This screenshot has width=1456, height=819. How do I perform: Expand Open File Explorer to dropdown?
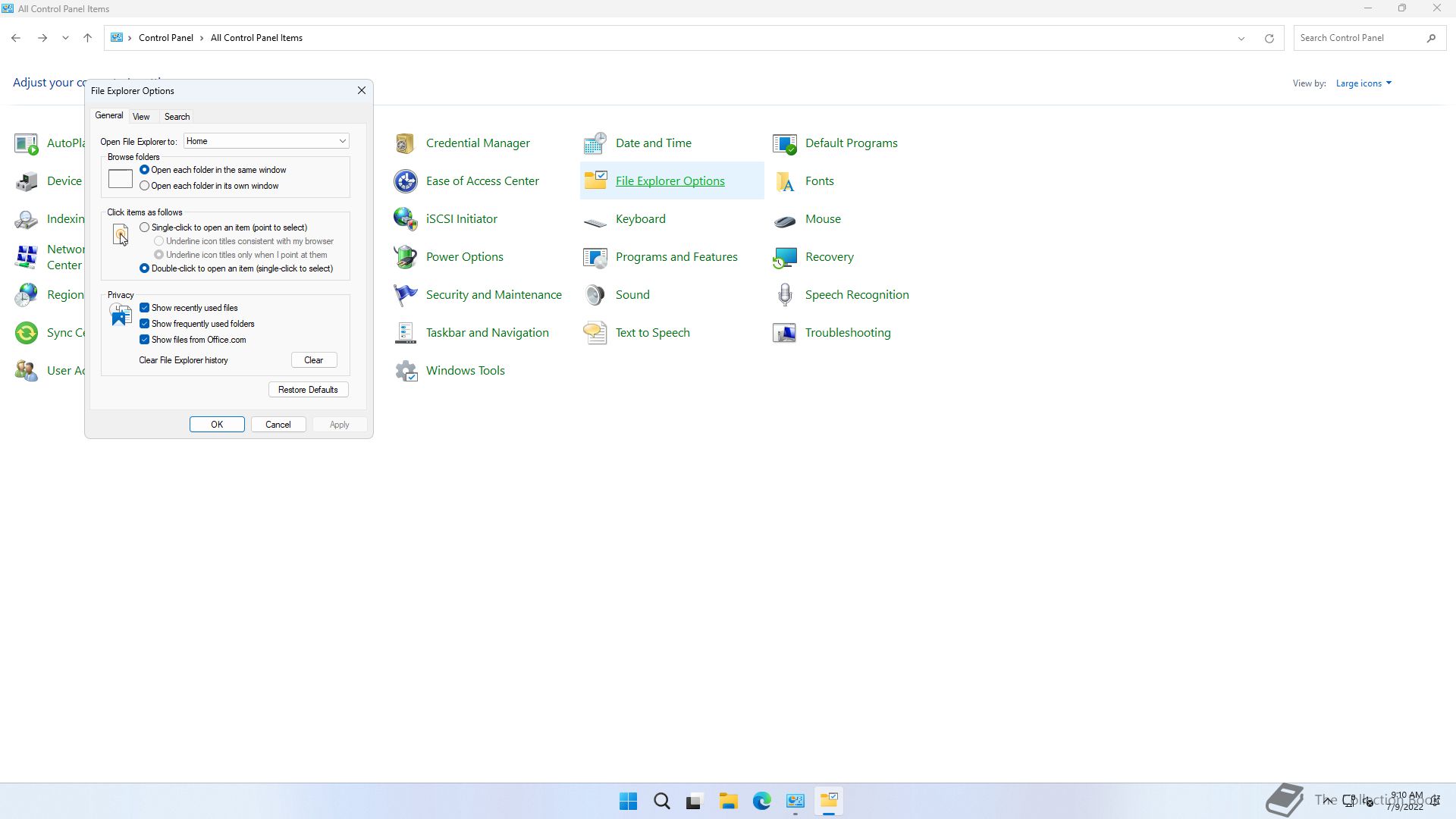[x=265, y=141]
